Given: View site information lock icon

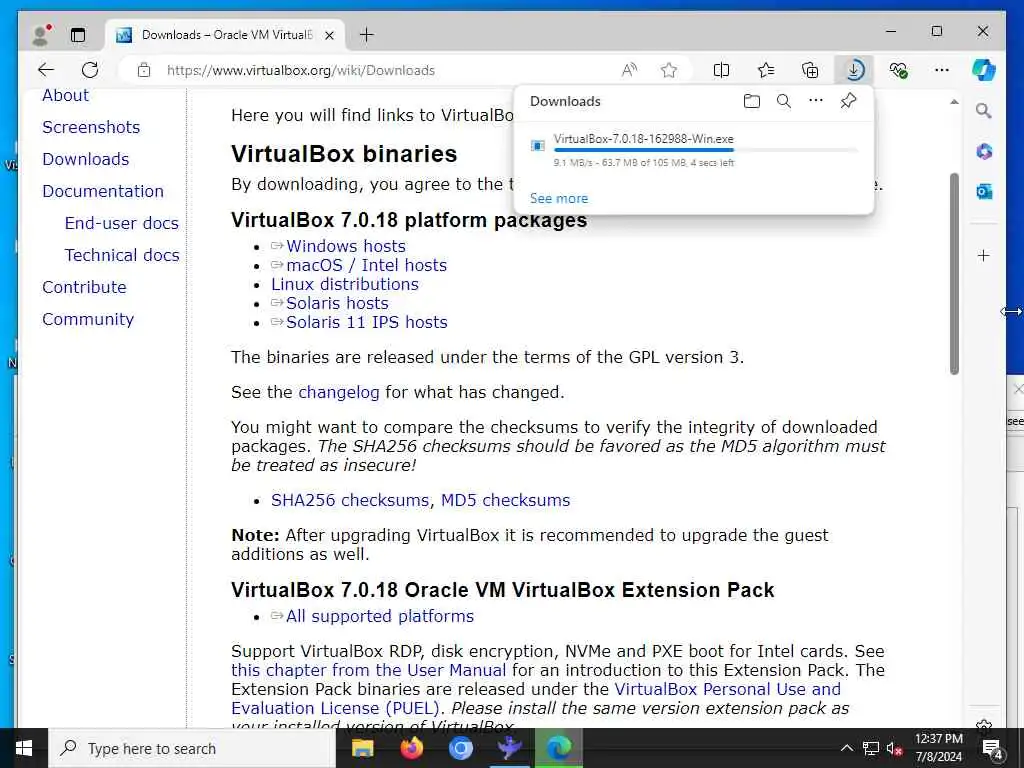Looking at the screenshot, I should 144,70.
